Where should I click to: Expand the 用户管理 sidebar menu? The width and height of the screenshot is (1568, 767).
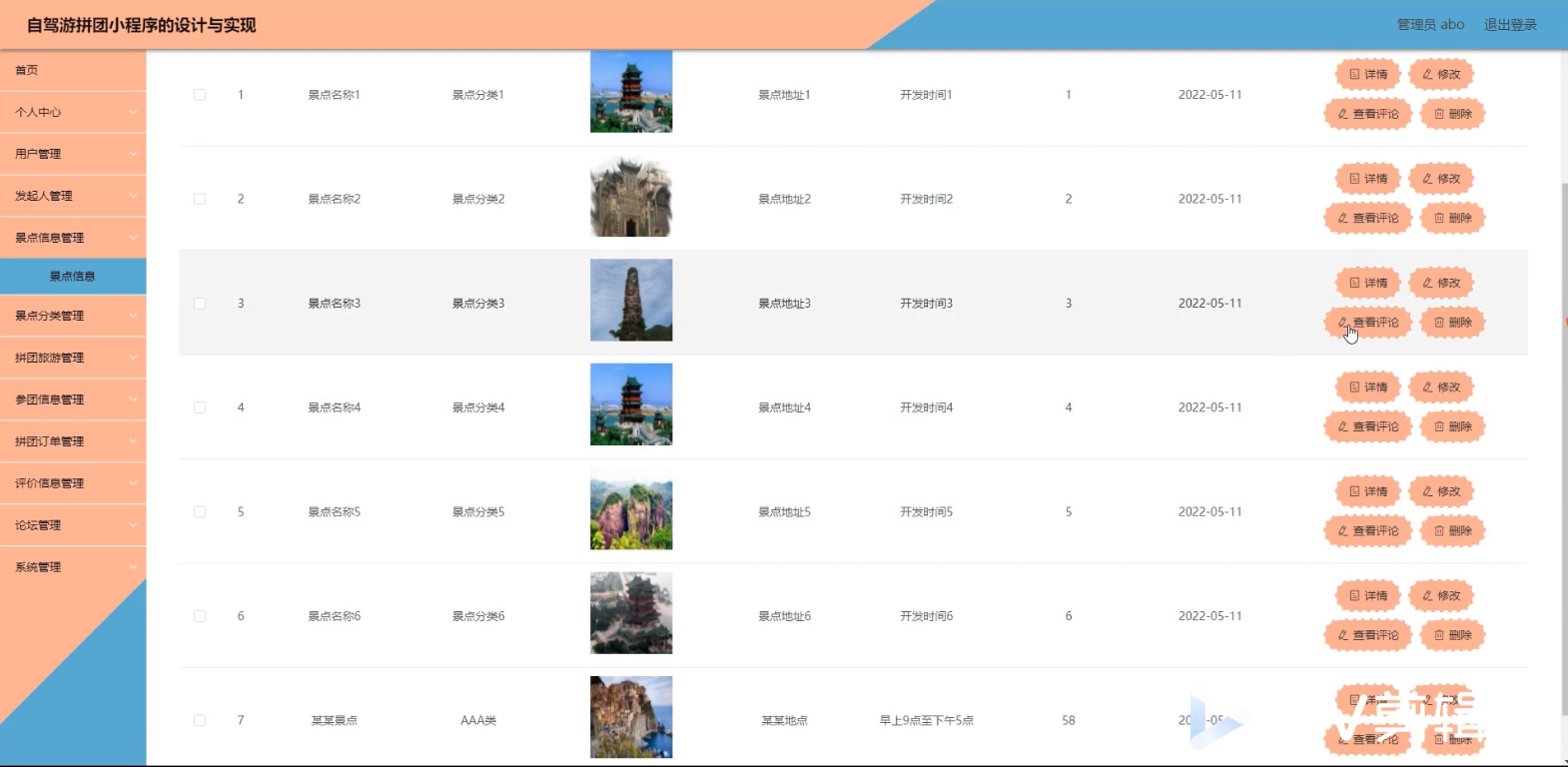[73, 154]
